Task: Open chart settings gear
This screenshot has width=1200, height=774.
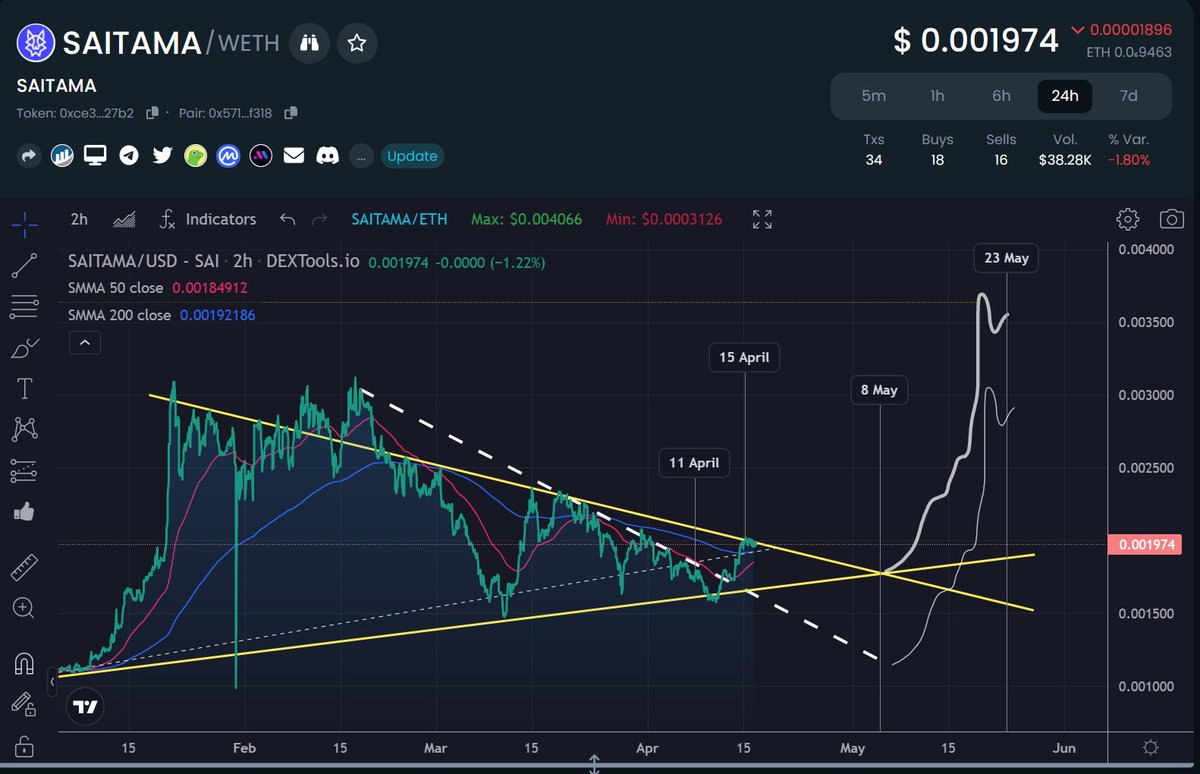Action: (1128, 219)
